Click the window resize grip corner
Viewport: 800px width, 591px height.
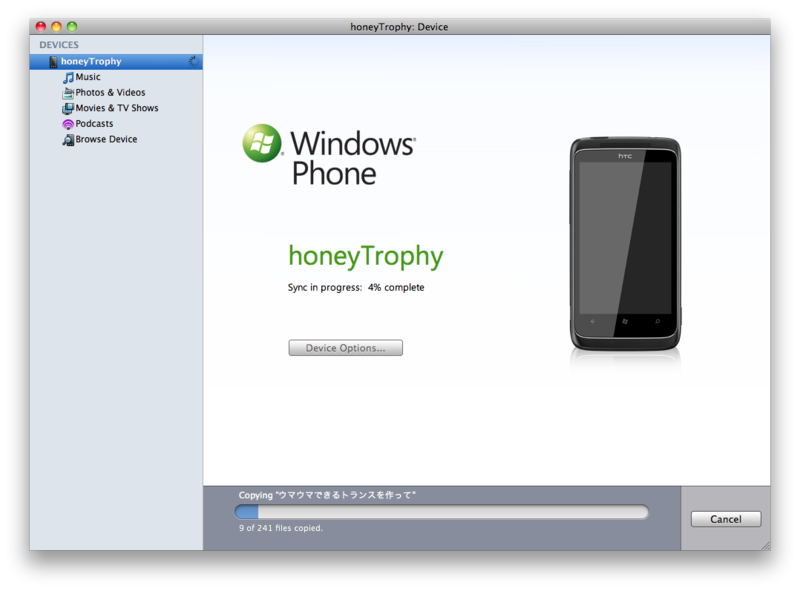click(x=765, y=545)
